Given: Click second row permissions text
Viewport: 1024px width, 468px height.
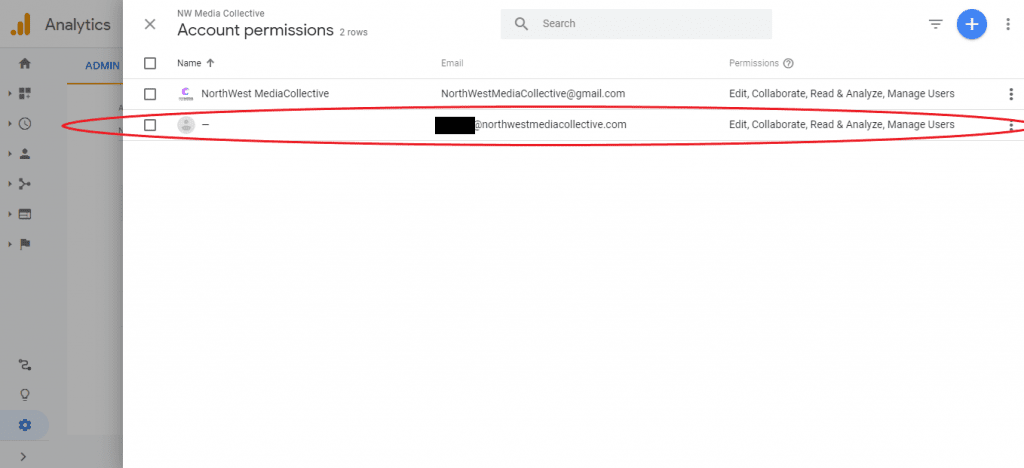Looking at the screenshot, I should (x=842, y=124).
